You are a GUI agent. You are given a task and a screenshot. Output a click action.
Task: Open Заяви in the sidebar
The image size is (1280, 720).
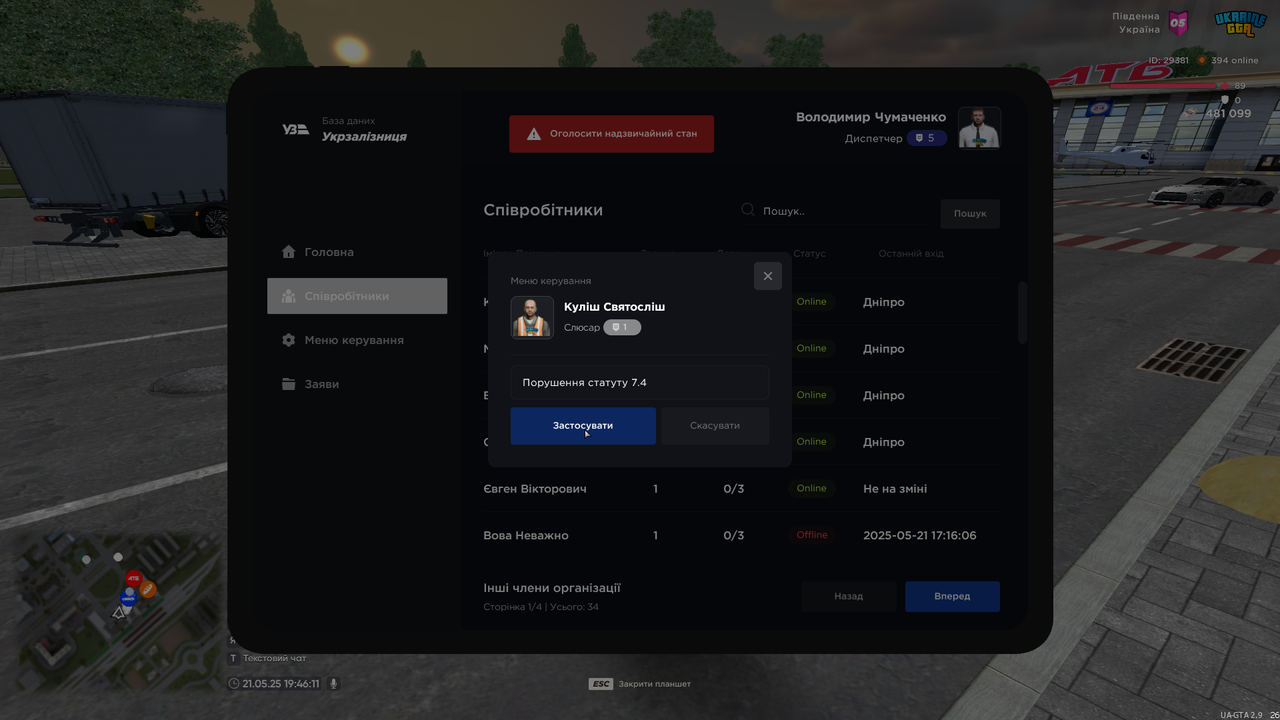(357, 384)
